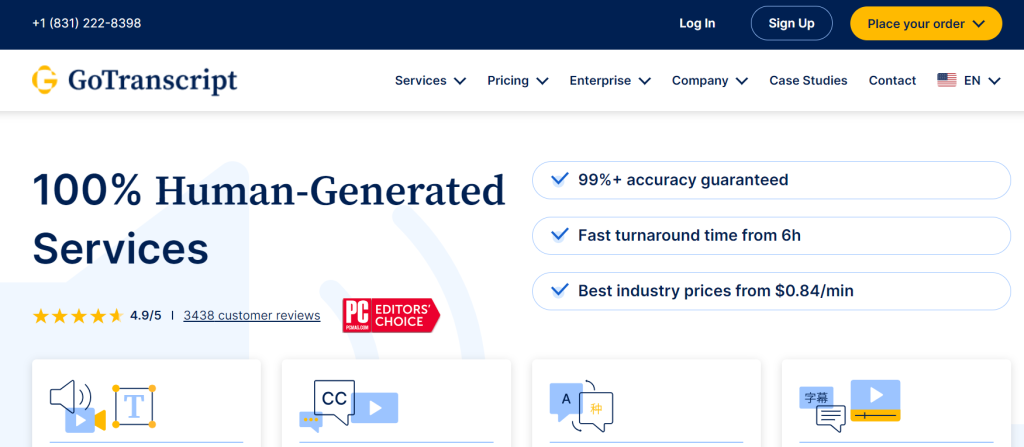1024x447 pixels.
Task: Click the 99%+ accuracy guaranteed checkmark
Action: click(x=560, y=180)
